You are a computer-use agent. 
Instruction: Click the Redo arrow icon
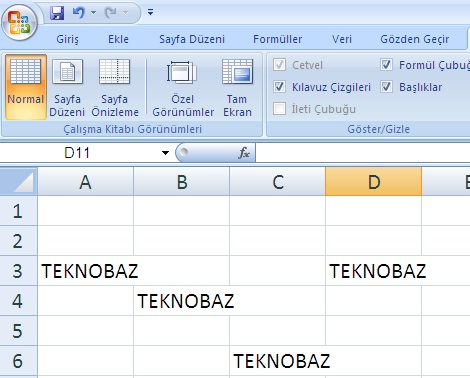pos(110,13)
